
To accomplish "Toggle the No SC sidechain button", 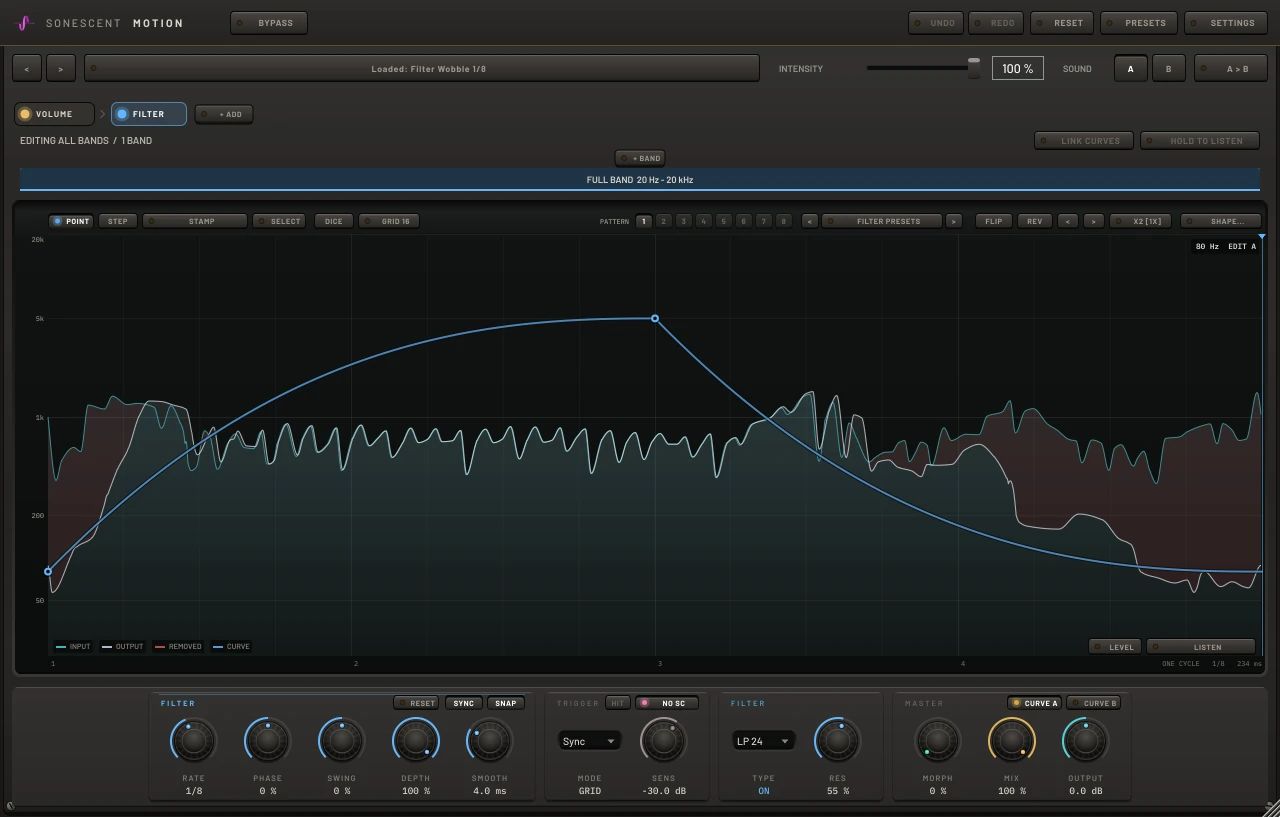I will coord(667,703).
